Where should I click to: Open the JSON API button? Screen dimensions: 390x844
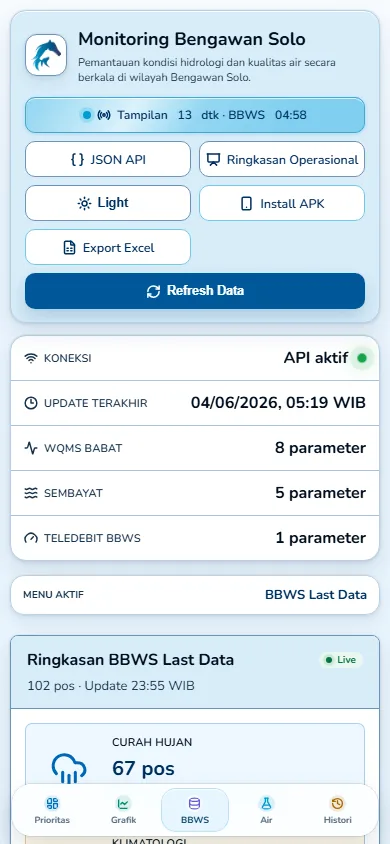(108, 159)
